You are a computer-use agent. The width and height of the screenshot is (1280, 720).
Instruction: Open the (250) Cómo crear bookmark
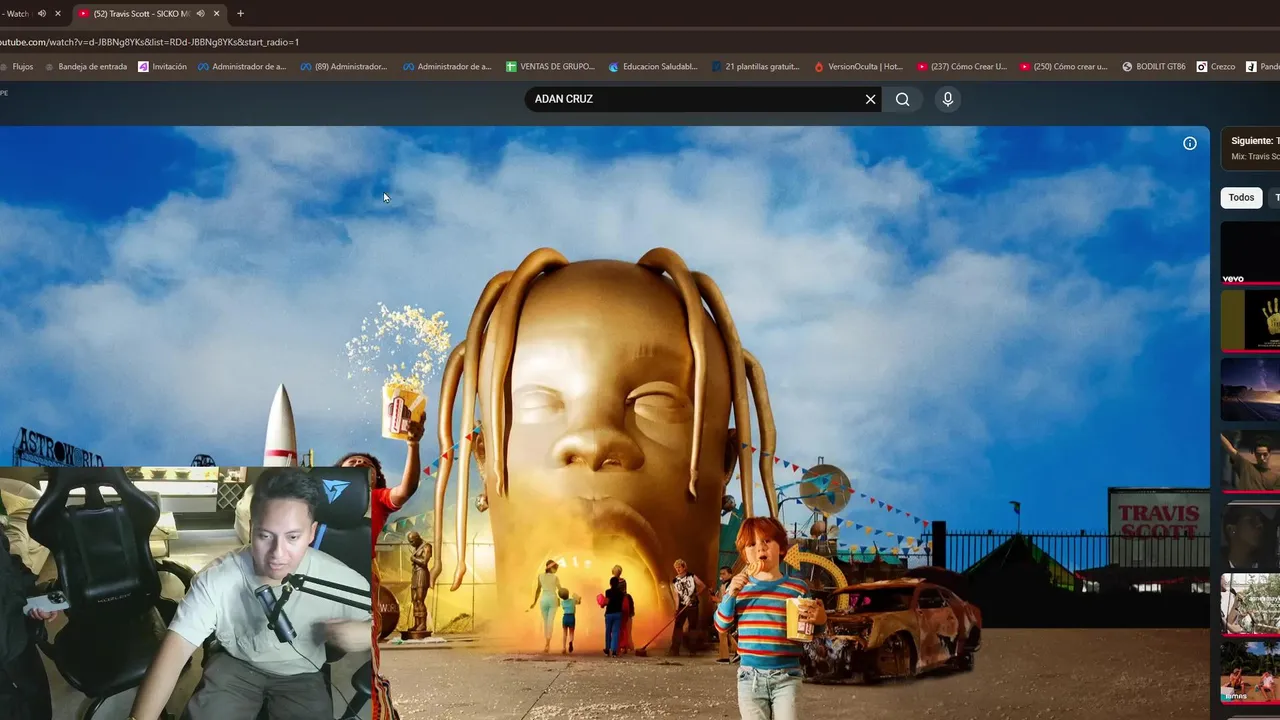(1064, 66)
